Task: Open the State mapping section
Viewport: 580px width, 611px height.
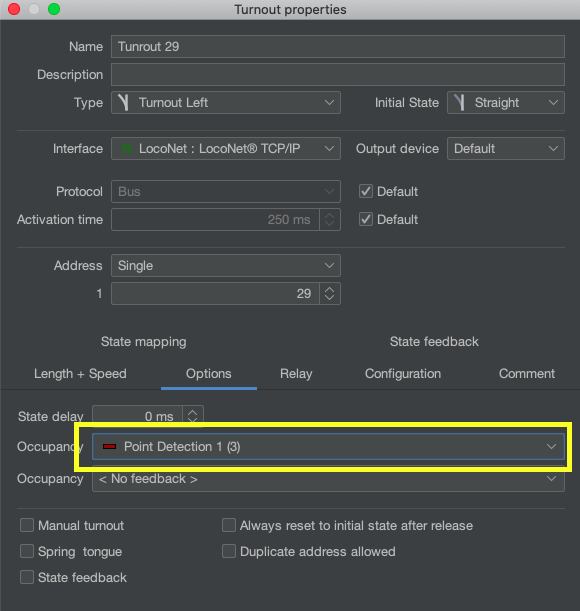Action: click(x=143, y=341)
